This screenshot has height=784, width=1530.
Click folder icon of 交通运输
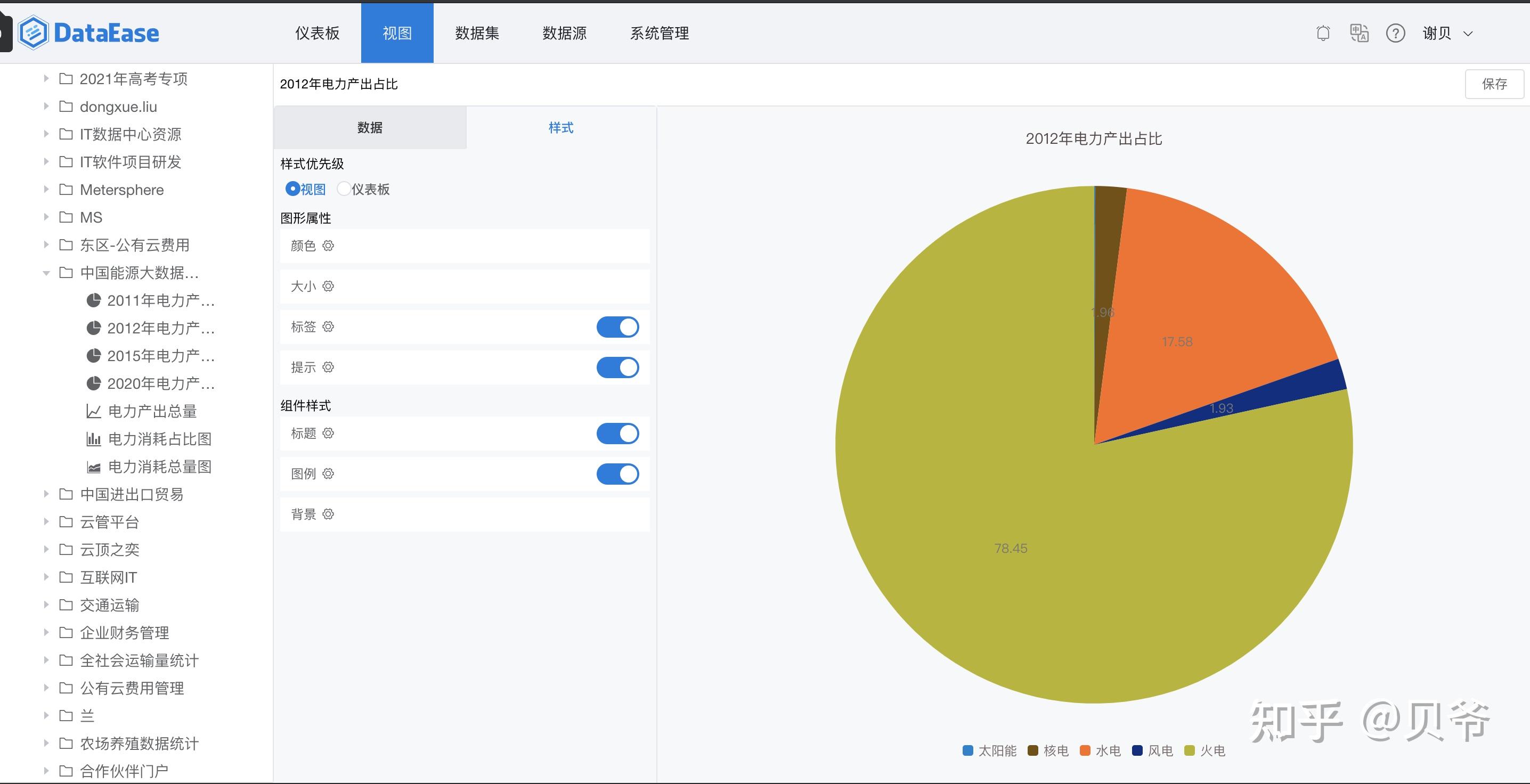coord(66,605)
